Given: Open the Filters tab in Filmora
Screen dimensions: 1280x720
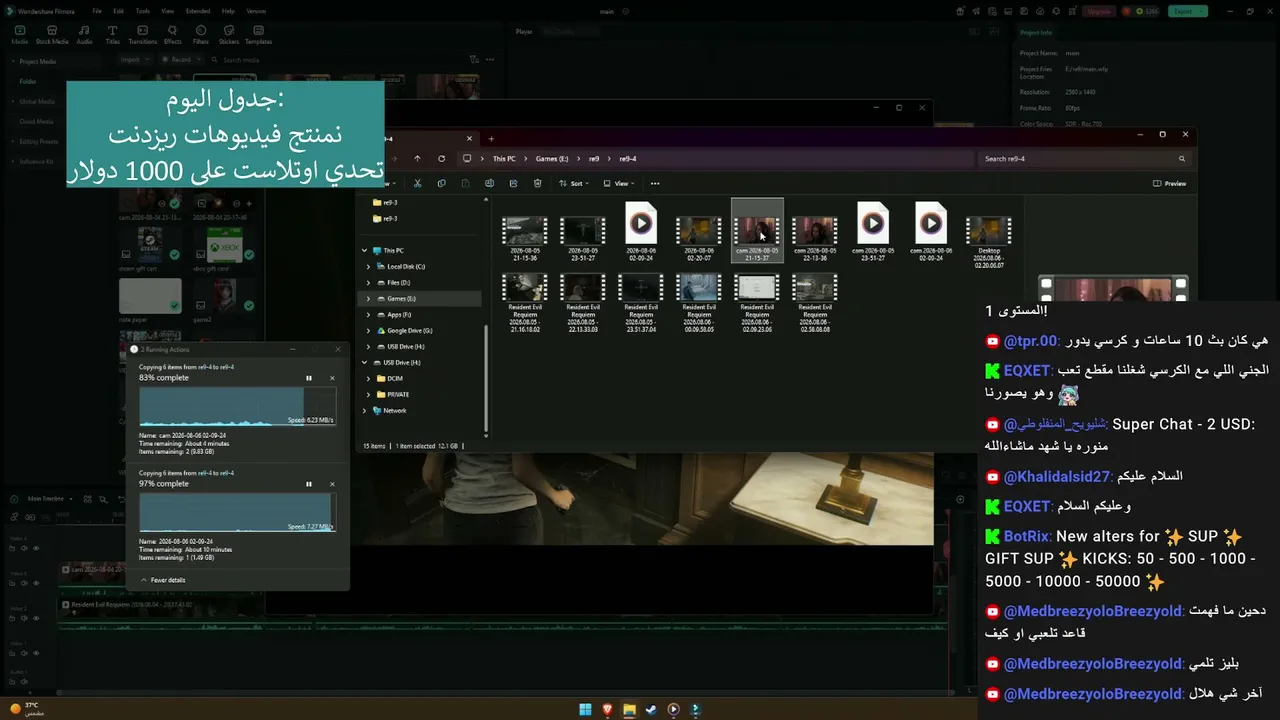Looking at the screenshot, I should click(x=201, y=35).
